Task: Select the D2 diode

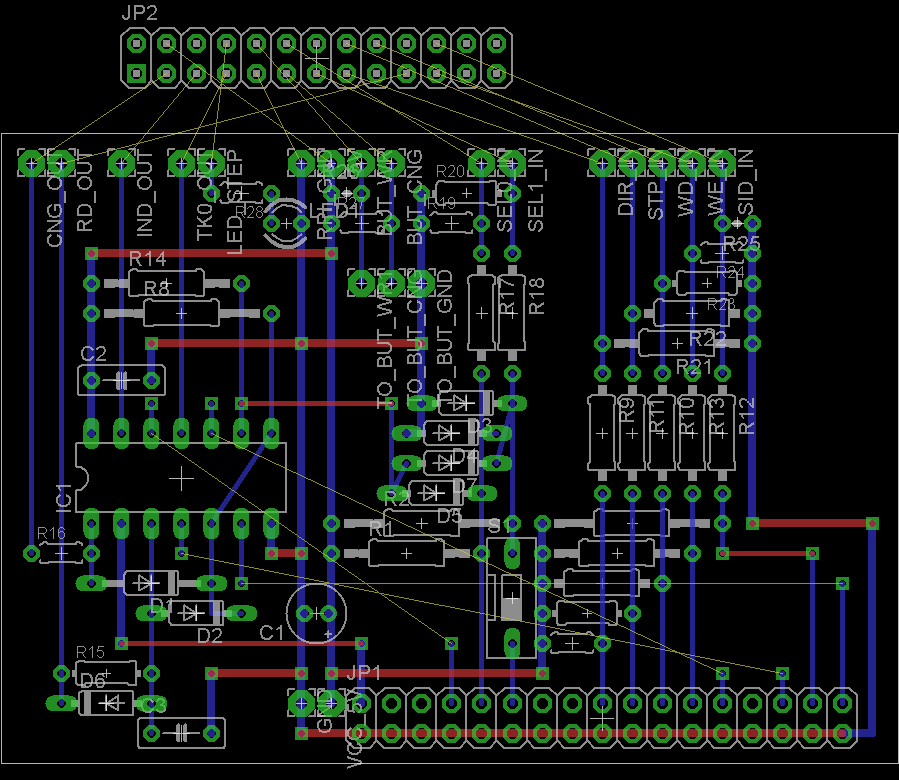Action: pos(196,612)
